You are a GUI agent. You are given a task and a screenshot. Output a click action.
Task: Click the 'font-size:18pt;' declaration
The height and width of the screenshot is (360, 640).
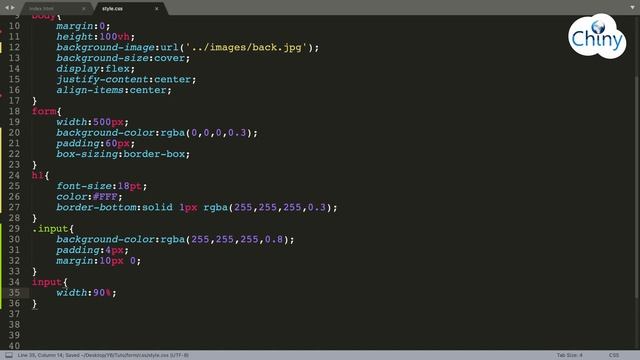click(102, 186)
